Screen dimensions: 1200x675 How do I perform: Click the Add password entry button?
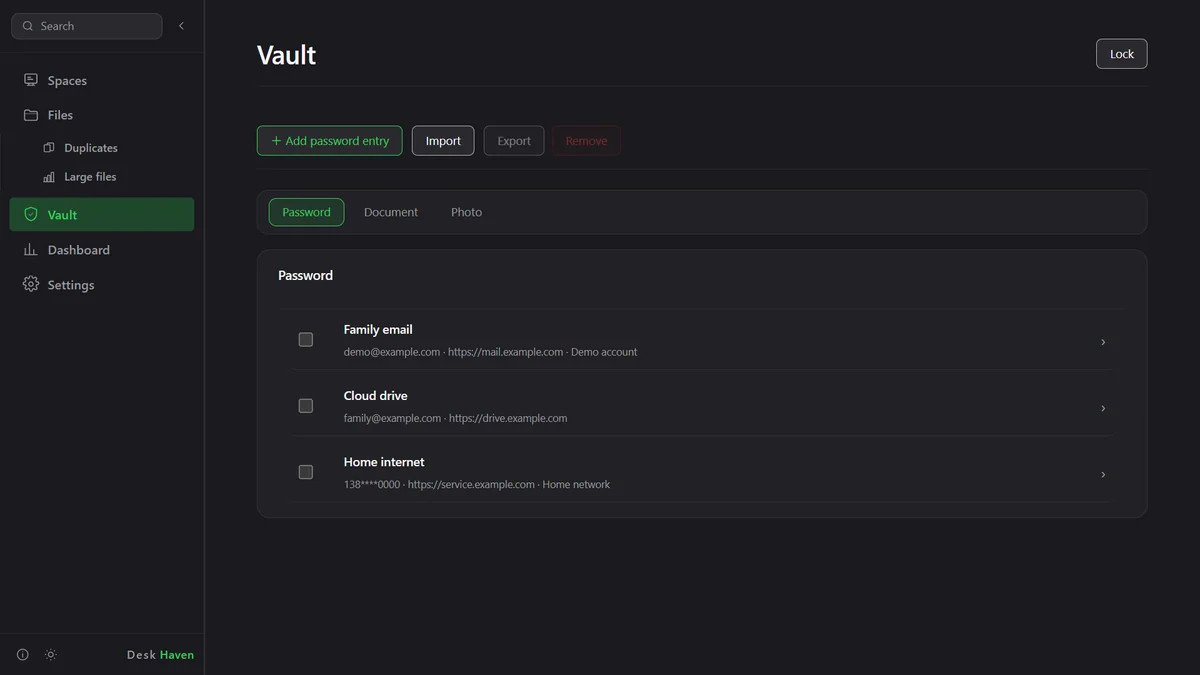tap(330, 141)
